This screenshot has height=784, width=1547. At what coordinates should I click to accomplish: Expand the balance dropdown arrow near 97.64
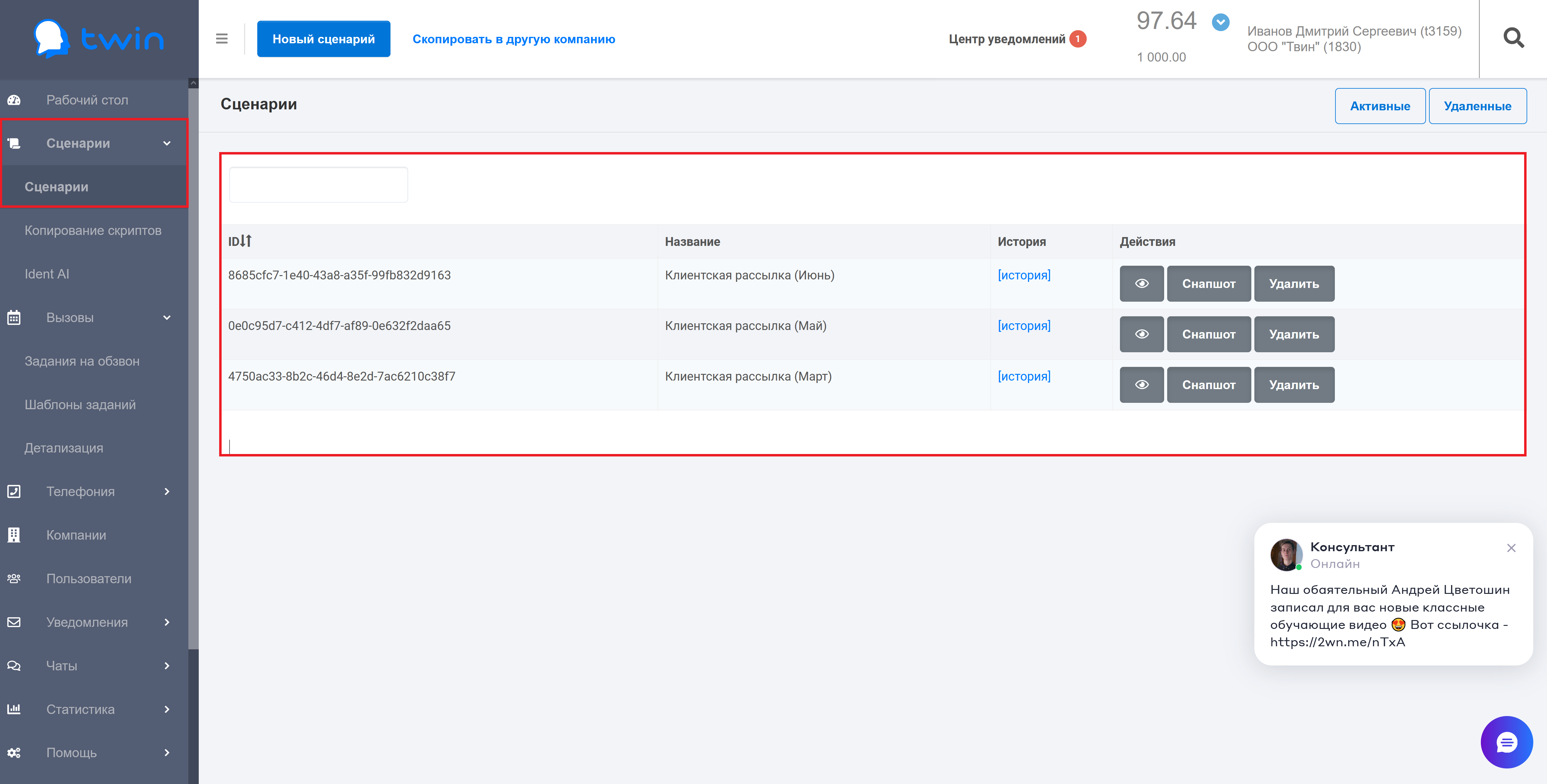[1220, 23]
